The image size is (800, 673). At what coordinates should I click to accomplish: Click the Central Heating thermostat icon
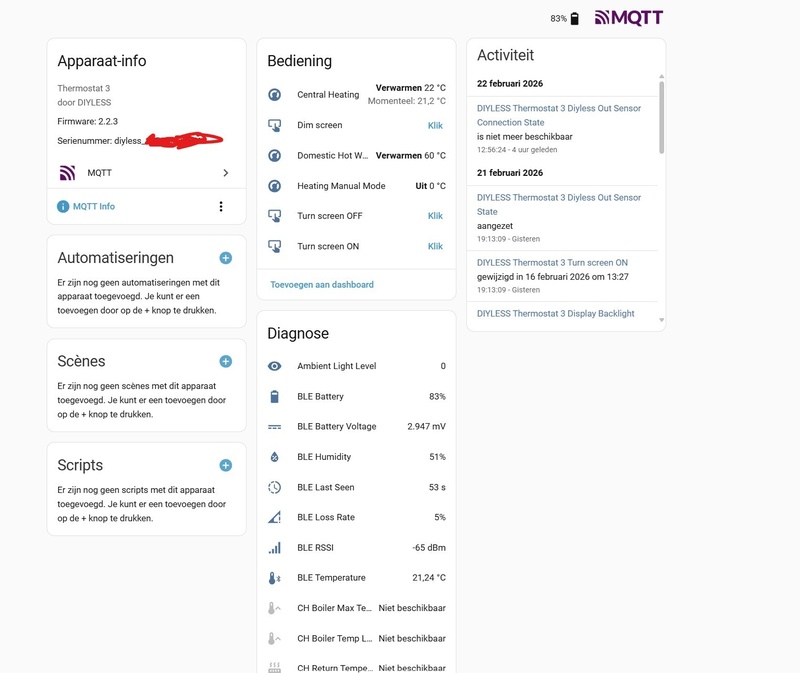[x=275, y=95]
